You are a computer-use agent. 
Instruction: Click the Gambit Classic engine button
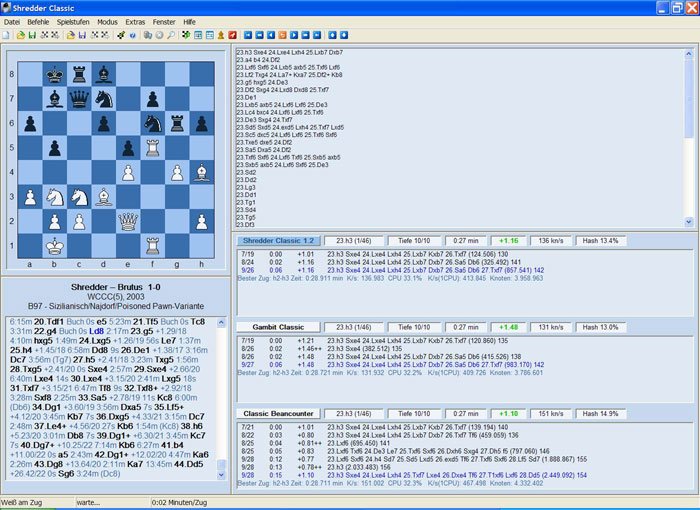[278, 327]
